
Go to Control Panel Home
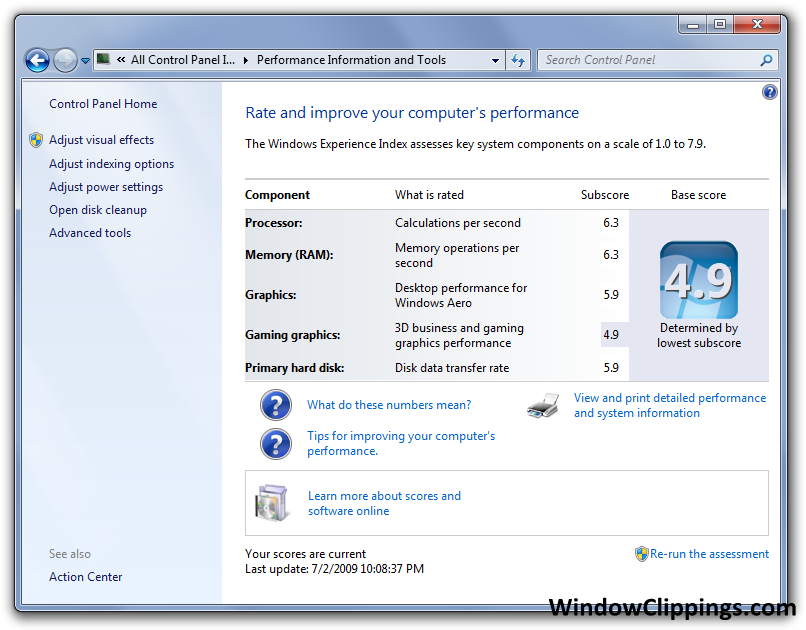[103, 104]
